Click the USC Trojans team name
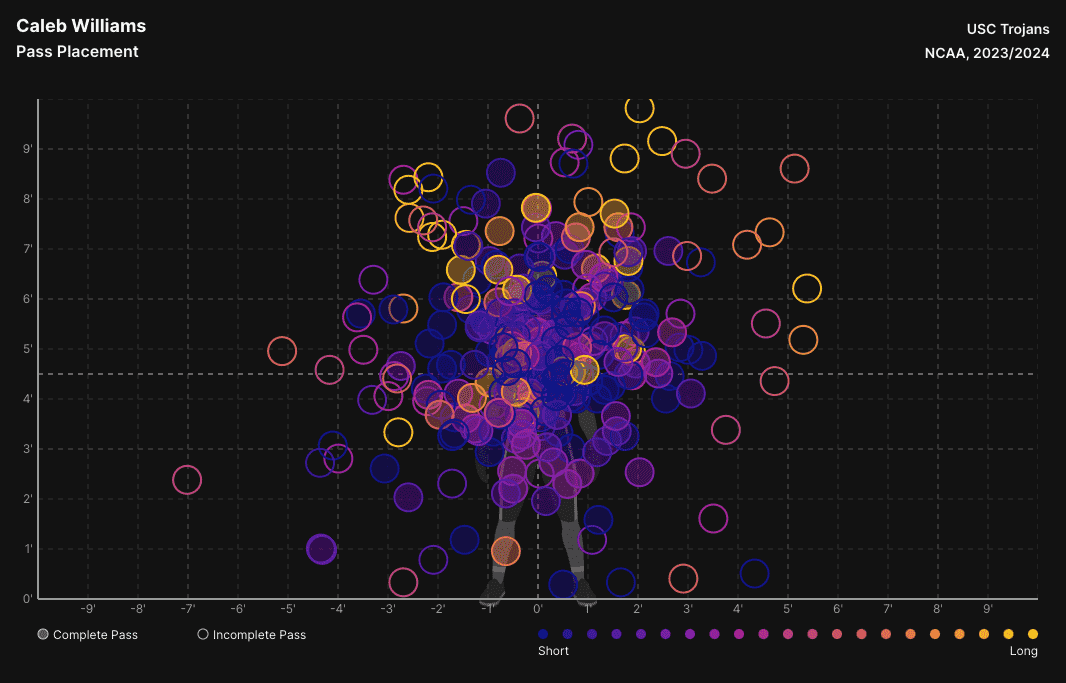The image size is (1066, 683). click(x=1007, y=29)
